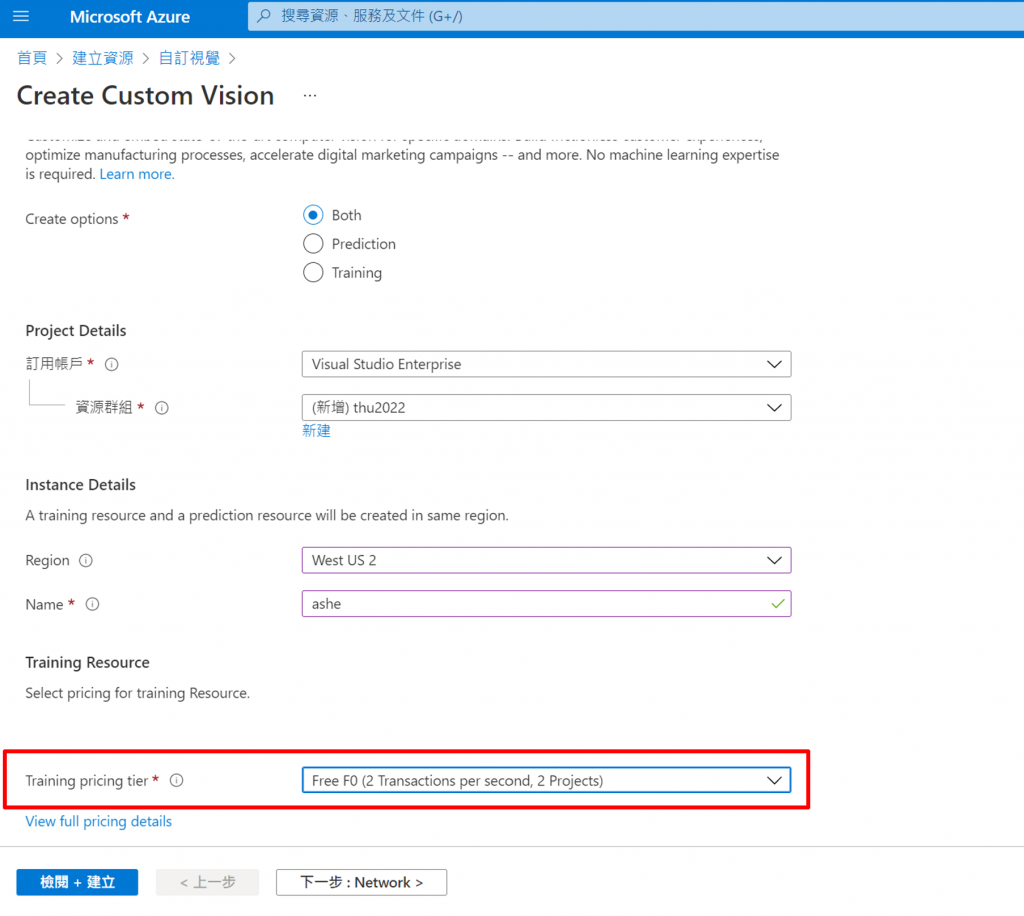Image resolution: width=1024 pixels, height=916 pixels.
Task: Select the Training create option
Action: (x=313, y=273)
